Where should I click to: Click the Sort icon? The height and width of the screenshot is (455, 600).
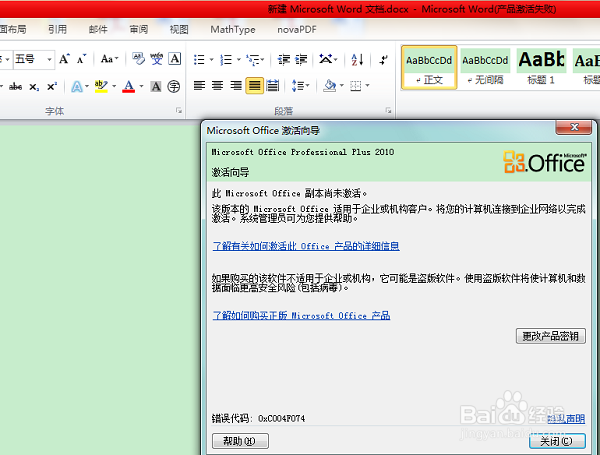(x=357, y=60)
